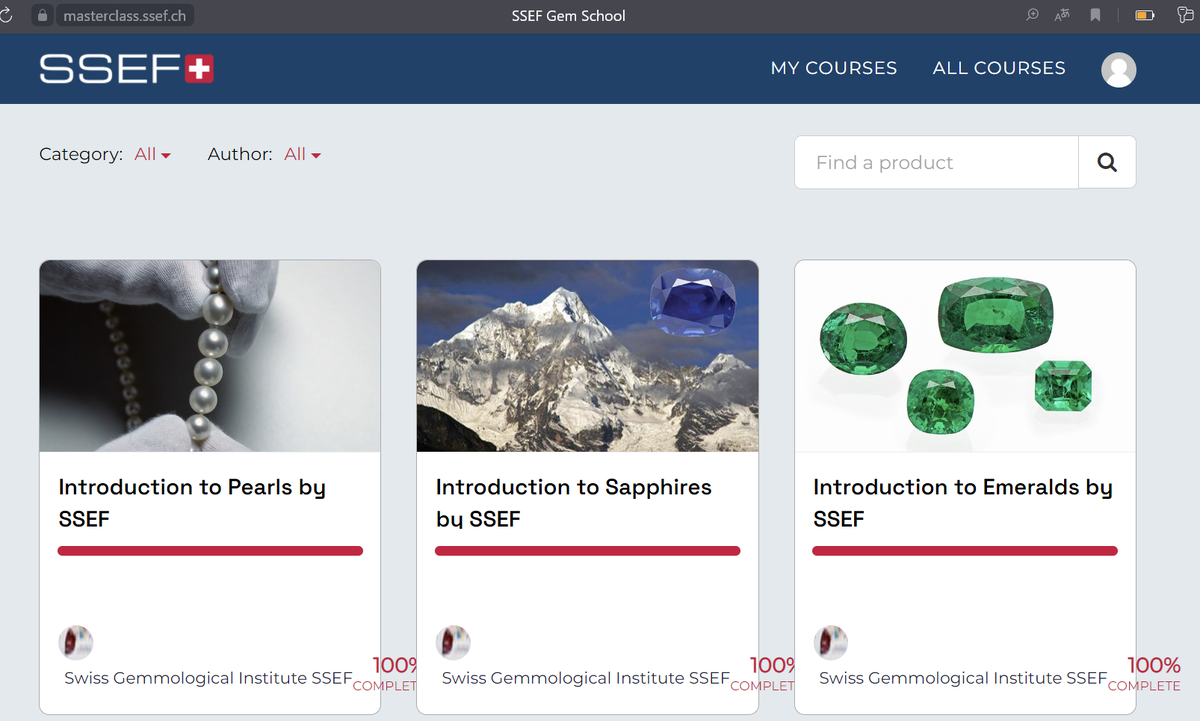
Task: Open the extensions icon at toolbar edge
Action: pos(1186,15)
